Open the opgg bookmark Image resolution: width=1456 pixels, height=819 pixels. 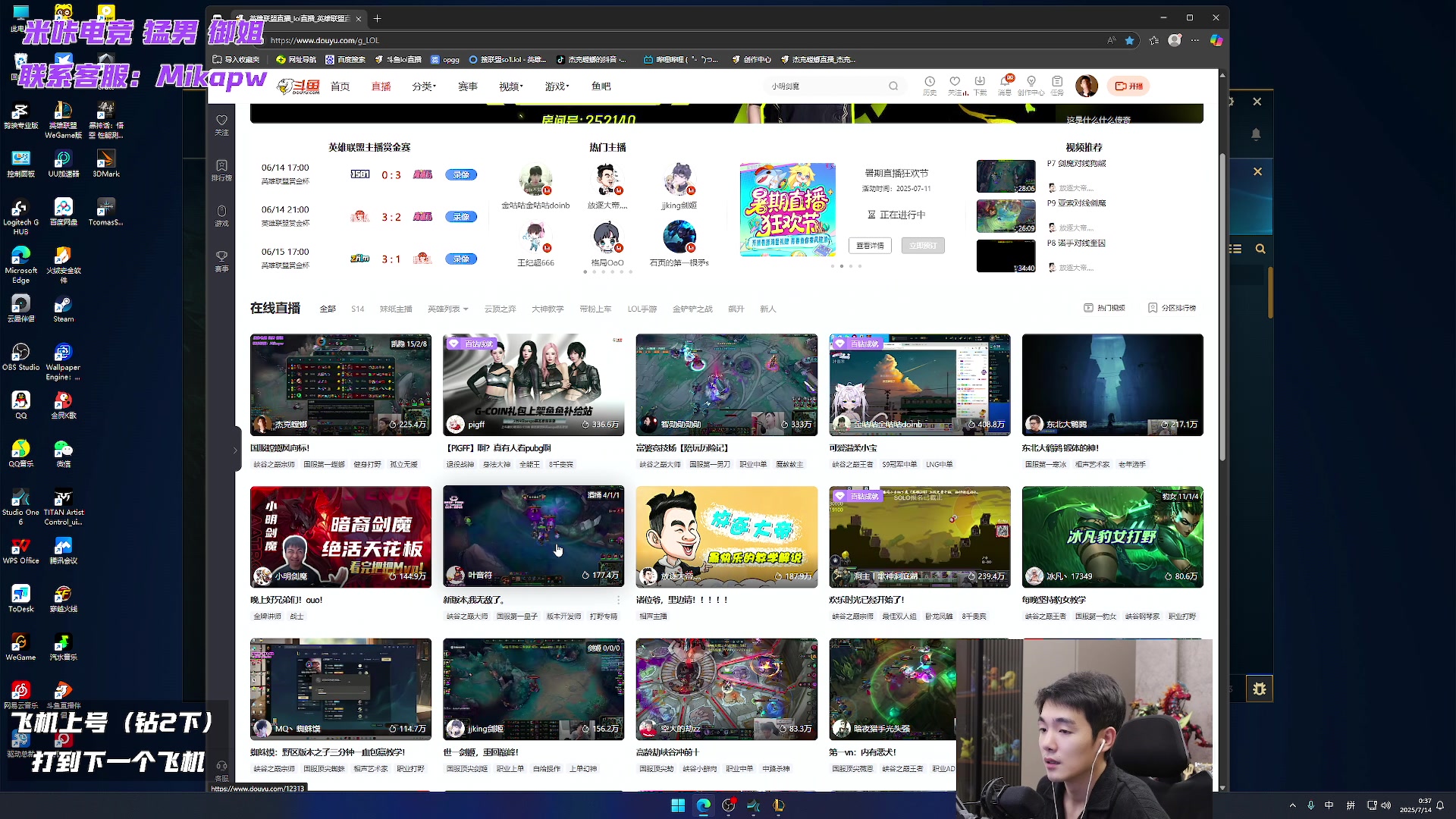point(445,59)
